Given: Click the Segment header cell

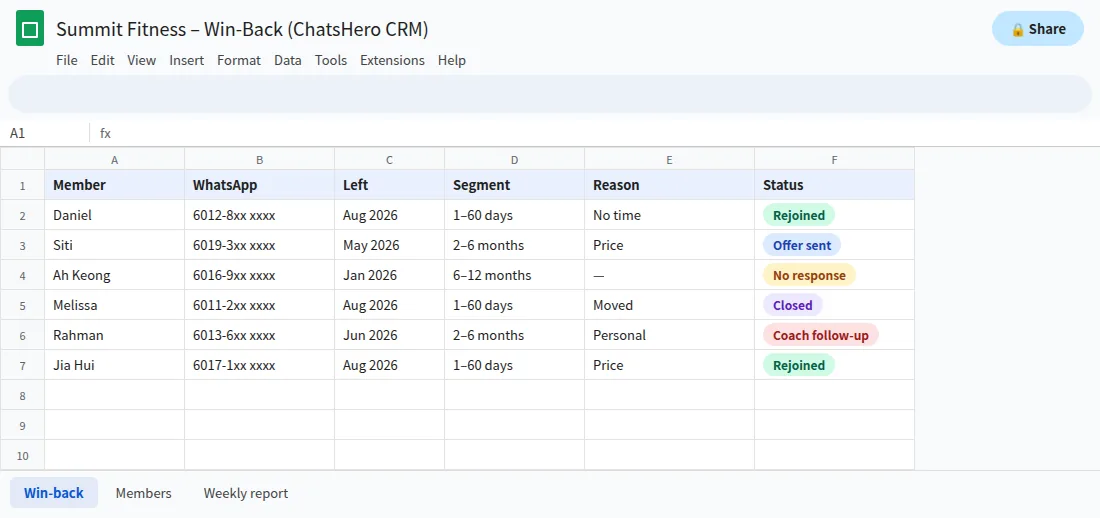Looking at the screenshot, I should coord(514,185).
